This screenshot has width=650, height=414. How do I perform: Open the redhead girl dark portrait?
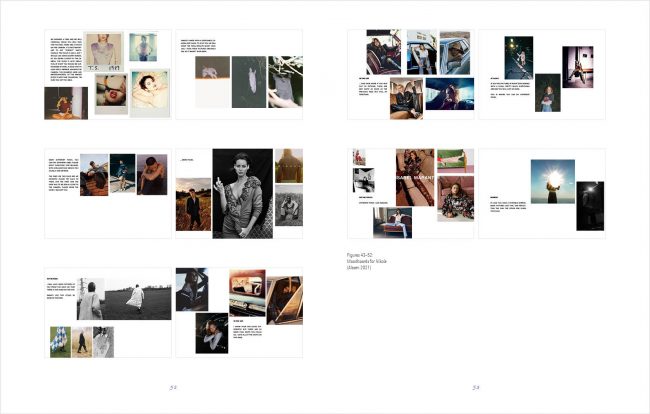pyautogui.click(x=548, y=93)
